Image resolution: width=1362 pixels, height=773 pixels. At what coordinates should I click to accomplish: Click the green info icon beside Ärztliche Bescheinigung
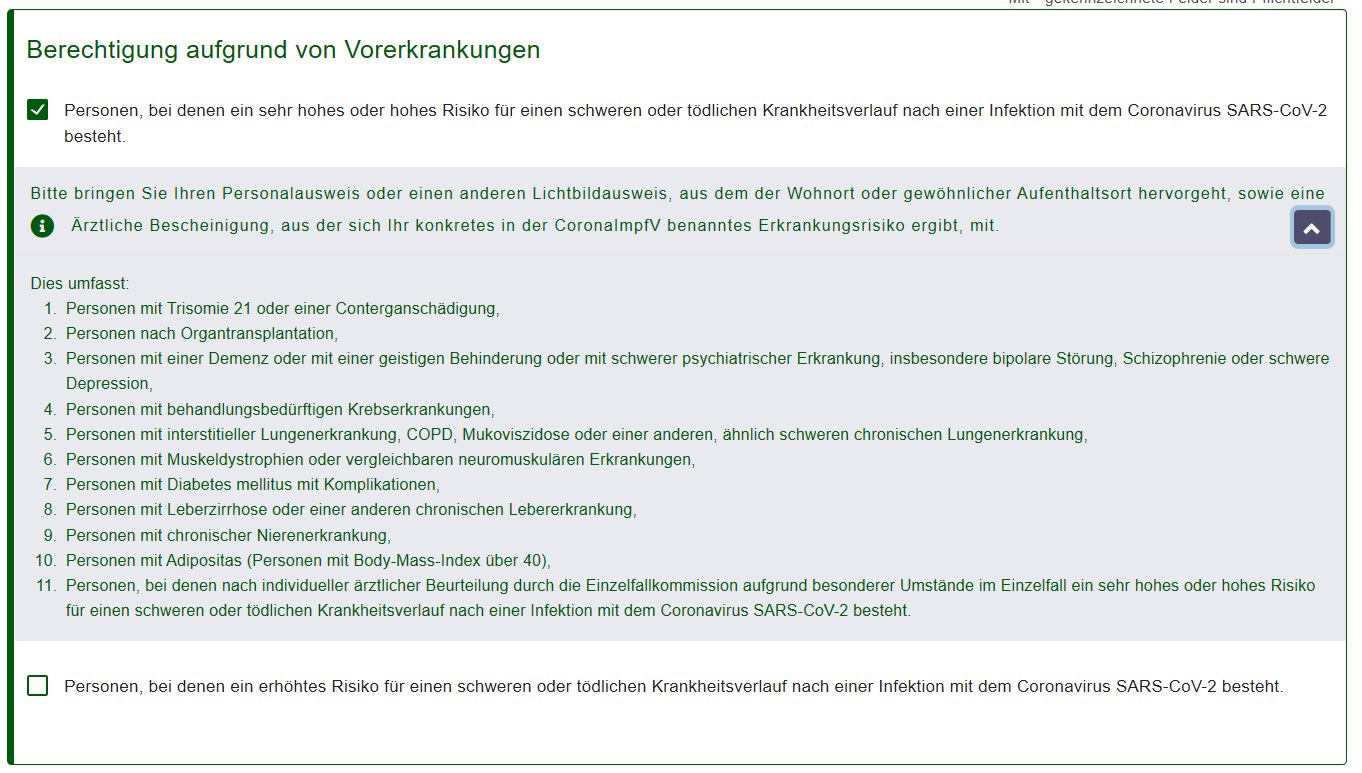pyautogui.click(x=42, y=226)
